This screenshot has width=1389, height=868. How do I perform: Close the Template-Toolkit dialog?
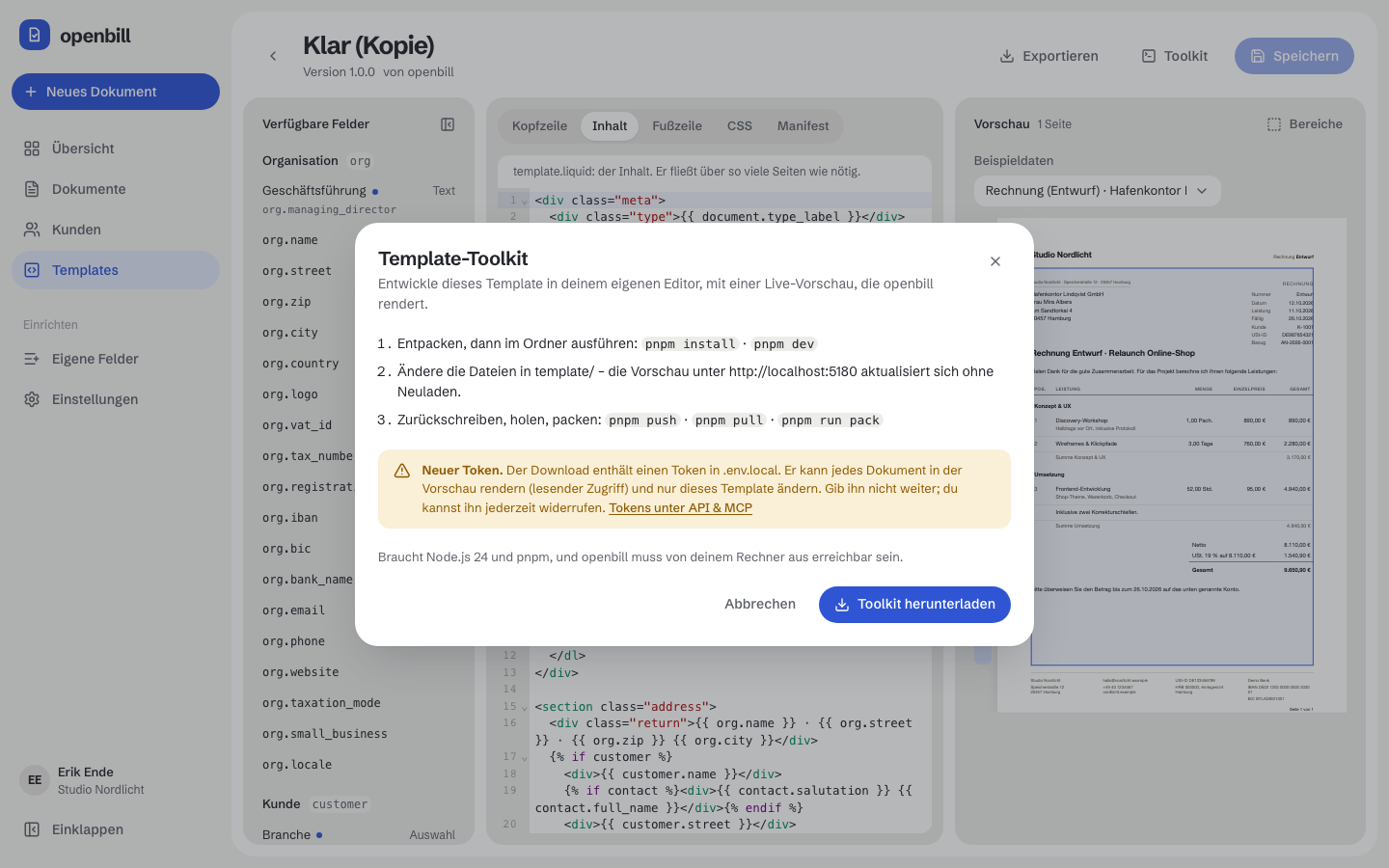click(995, 261)
